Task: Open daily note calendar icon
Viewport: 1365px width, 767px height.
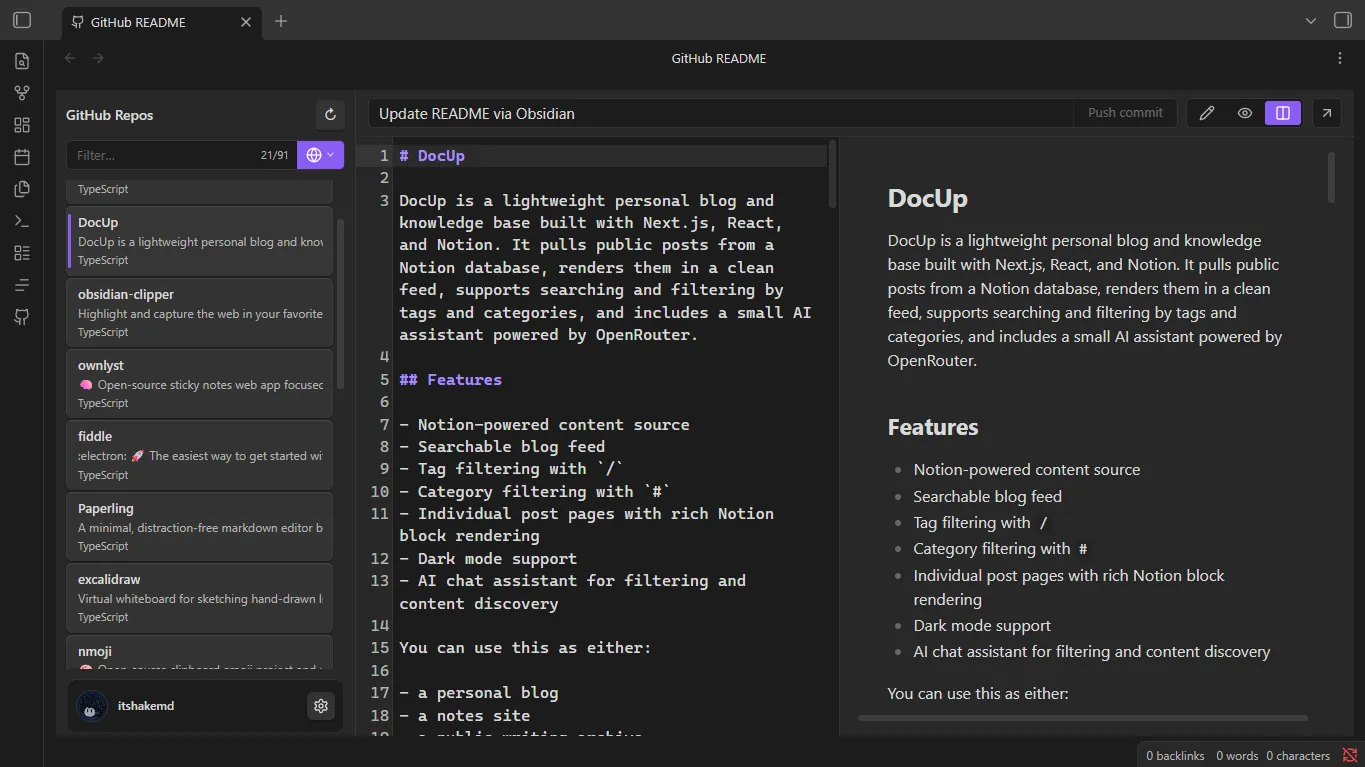Action: tap(22, 157)
